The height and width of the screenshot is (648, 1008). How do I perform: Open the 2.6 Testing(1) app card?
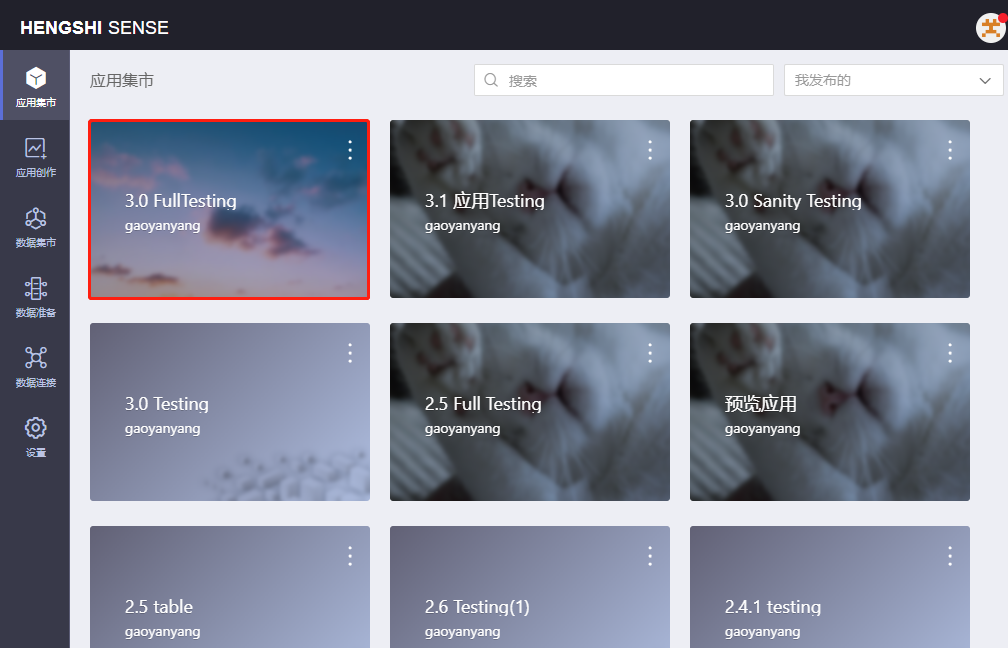(x=530, y=587)
